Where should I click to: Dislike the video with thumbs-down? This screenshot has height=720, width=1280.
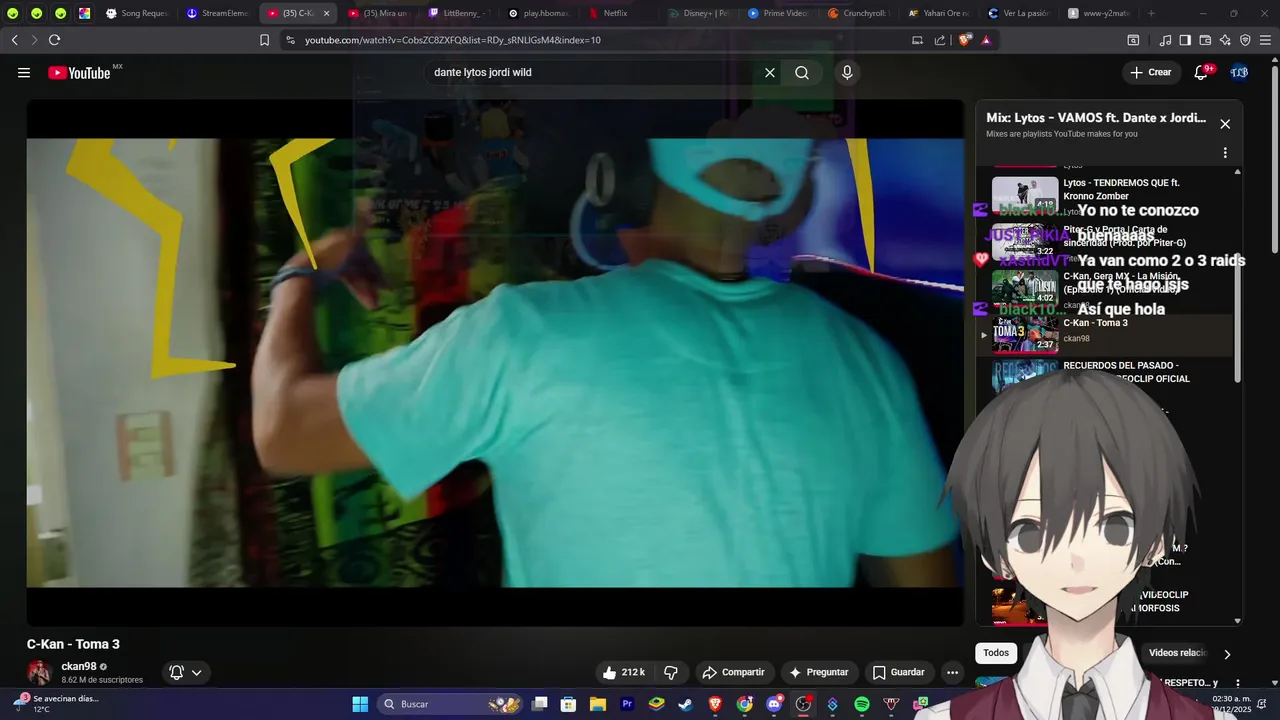671,673
